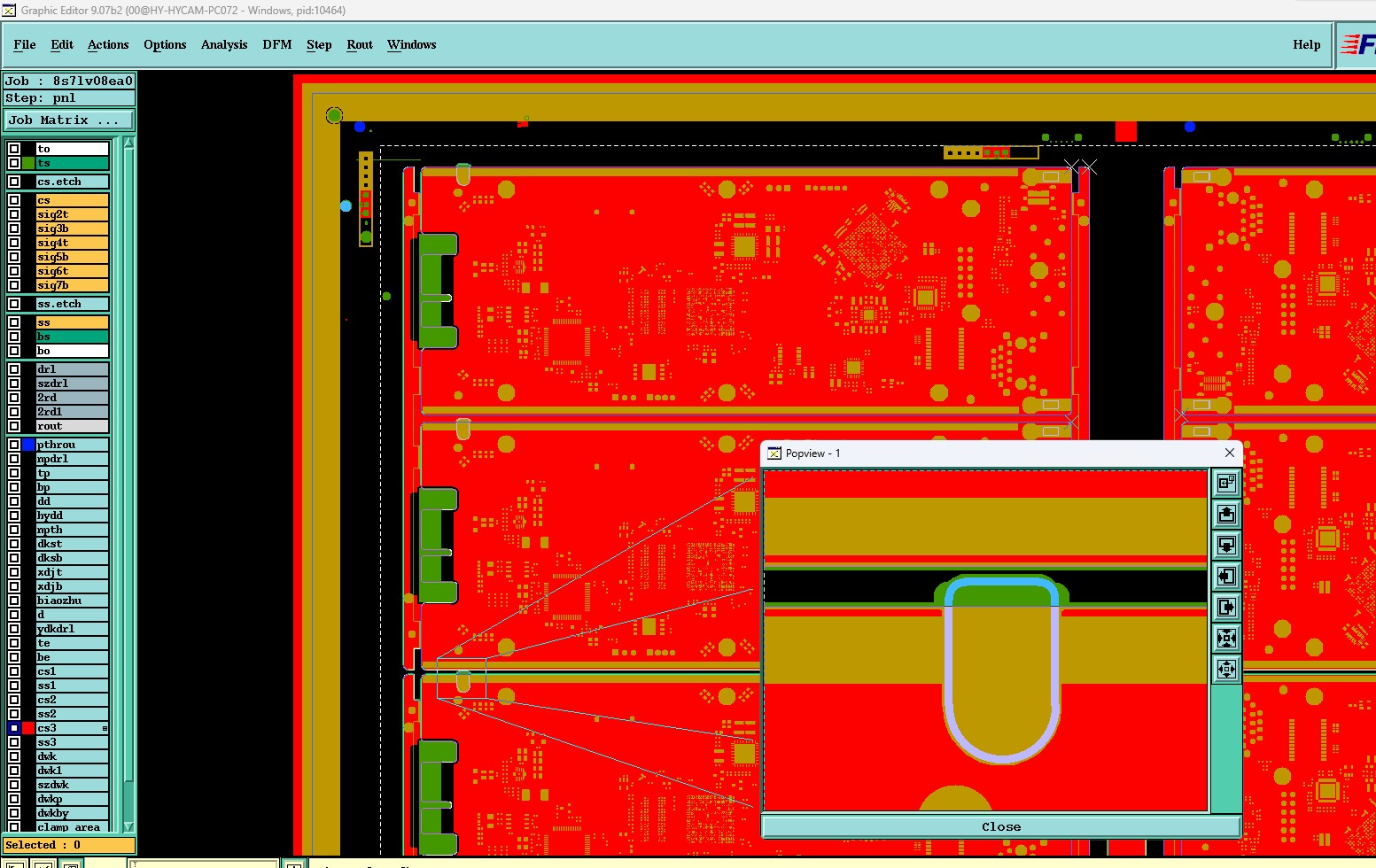Select the hydd layer name
This screenshot has height=868, width=1376.
[x=73, y=515]
